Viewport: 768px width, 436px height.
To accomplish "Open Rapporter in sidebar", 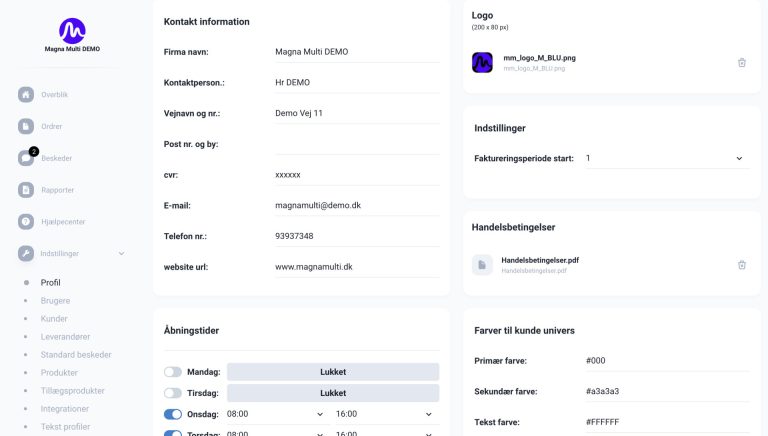I will (x=57, y=190).
